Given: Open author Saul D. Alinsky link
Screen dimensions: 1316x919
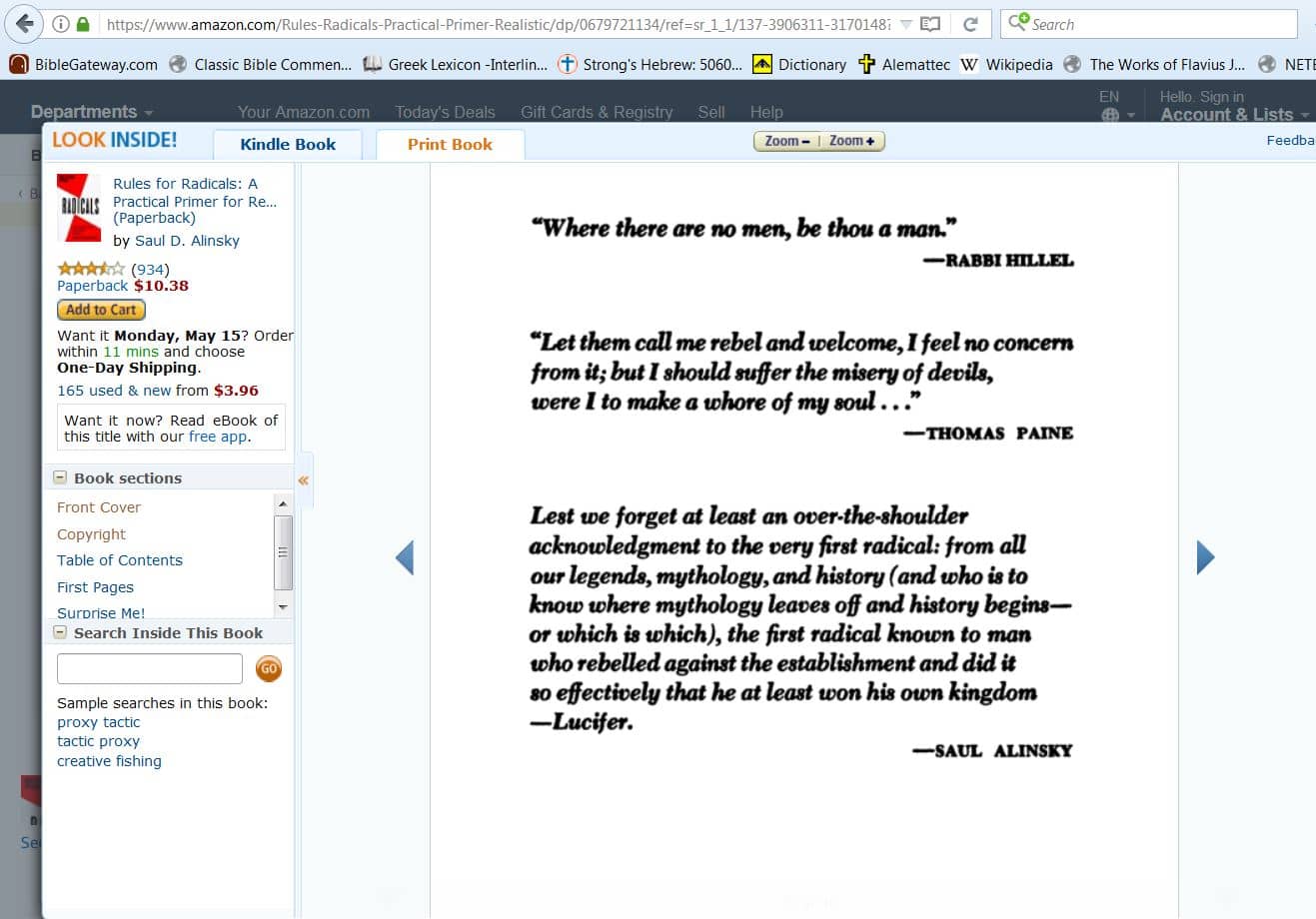Looking at the screenshot, I should pos(187,241).
